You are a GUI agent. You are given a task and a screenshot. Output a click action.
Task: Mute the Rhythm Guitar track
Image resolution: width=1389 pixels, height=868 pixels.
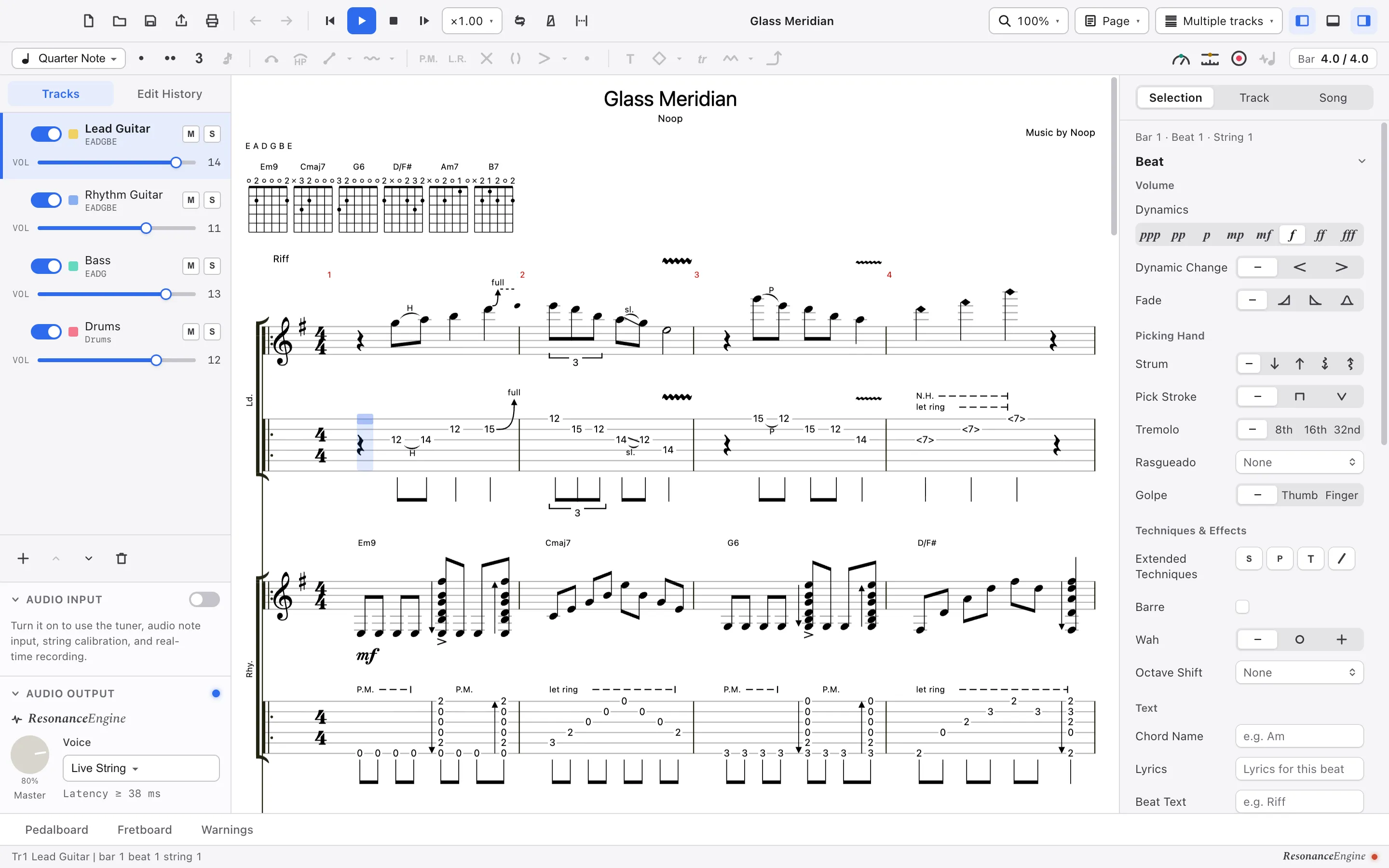point(191,200)
